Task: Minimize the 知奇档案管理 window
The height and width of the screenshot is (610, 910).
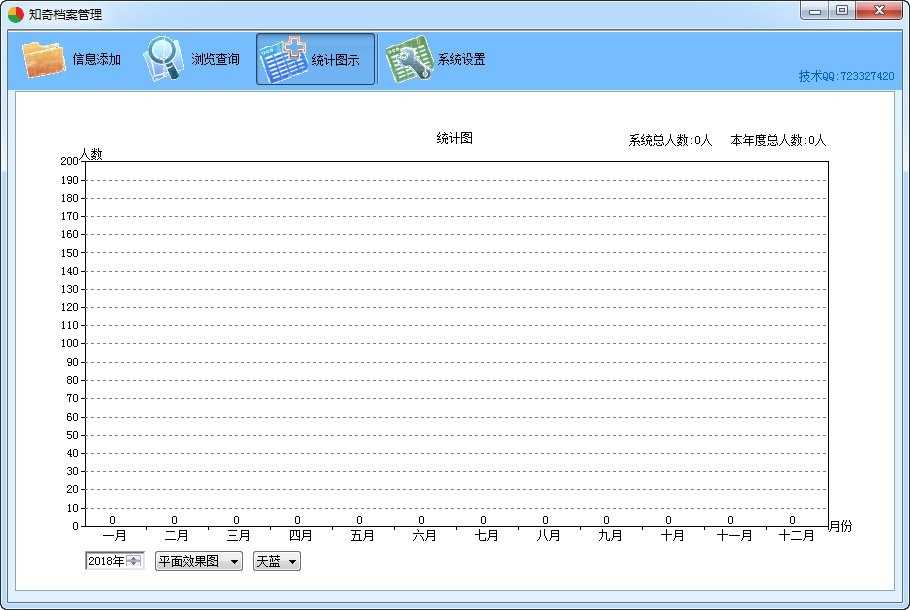Action: tap(816, 11)
